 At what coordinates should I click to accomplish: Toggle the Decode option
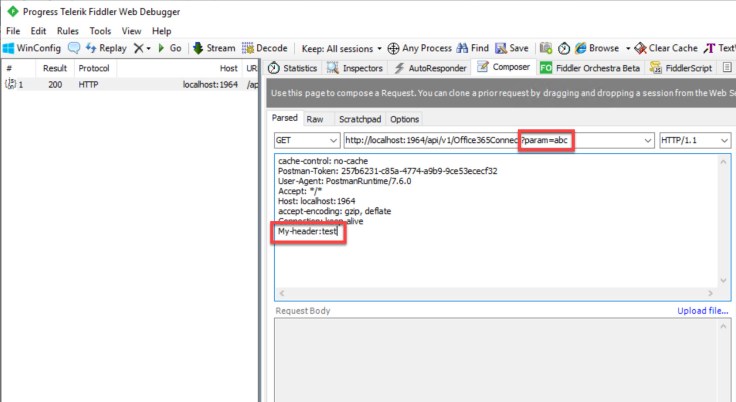(x=264, y=48)
